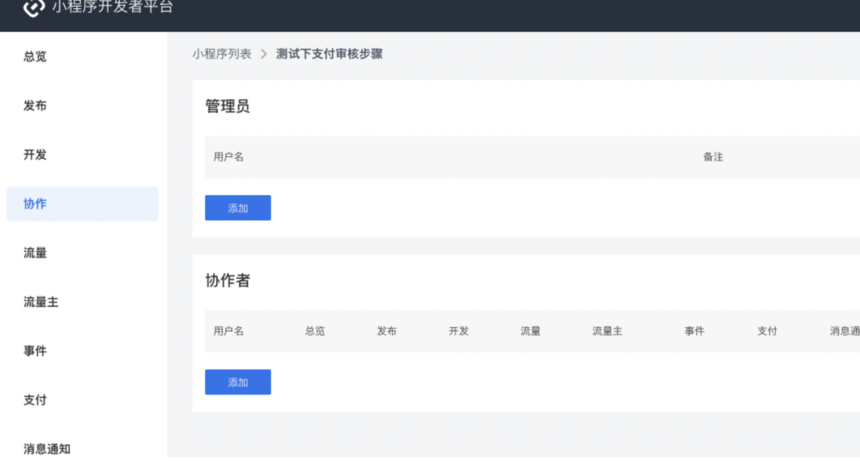Click the 总览 column header in collaborator table
This screenshot has width=860, height=461.
click(315, 331)
